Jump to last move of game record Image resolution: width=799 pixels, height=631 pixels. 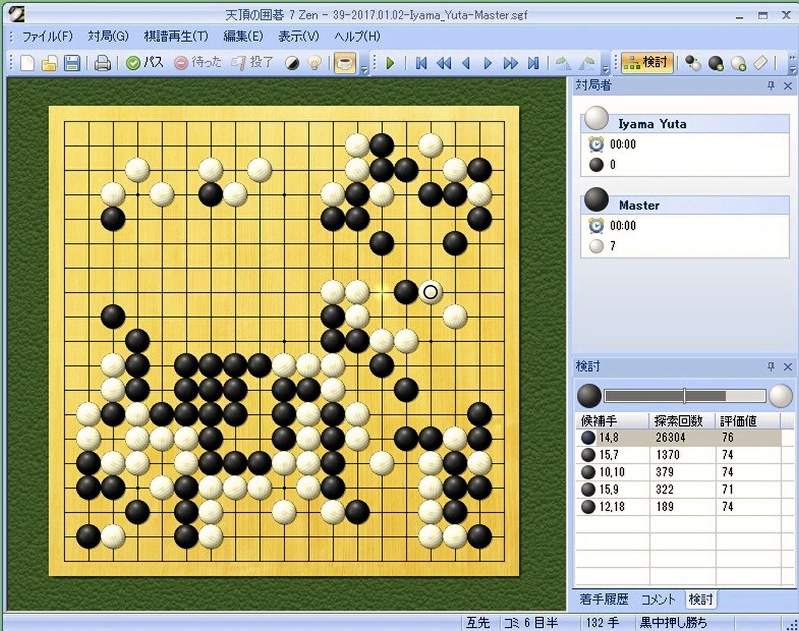[534, 63]
